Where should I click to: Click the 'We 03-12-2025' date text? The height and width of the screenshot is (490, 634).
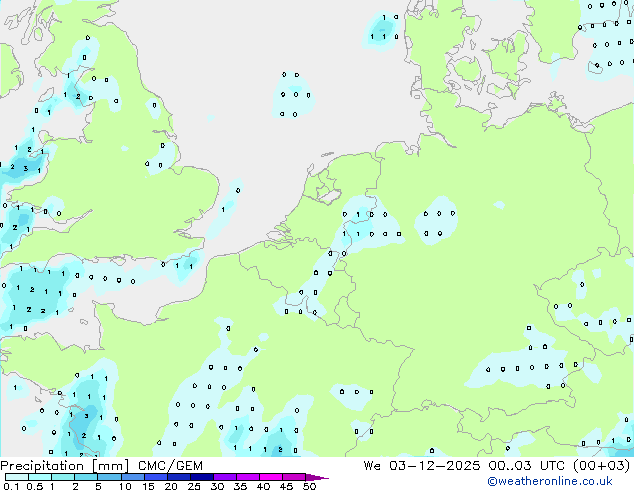(422, 466)
